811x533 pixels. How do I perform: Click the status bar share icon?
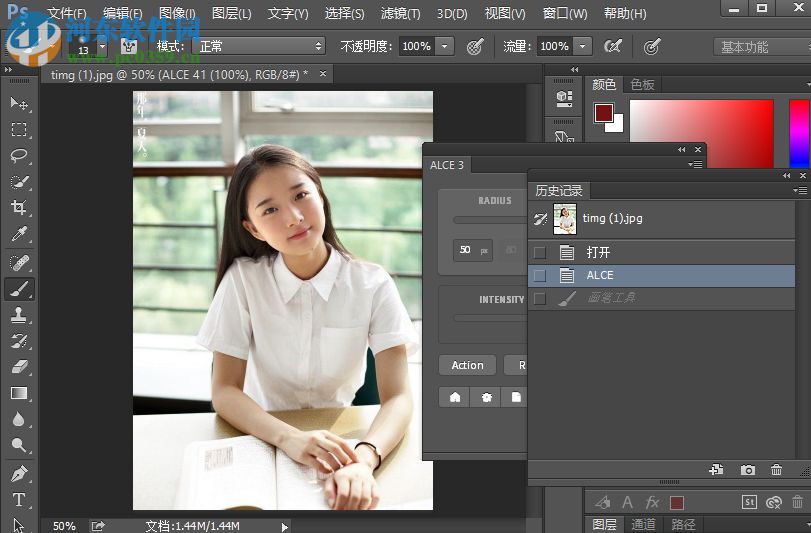click(98, 526)
